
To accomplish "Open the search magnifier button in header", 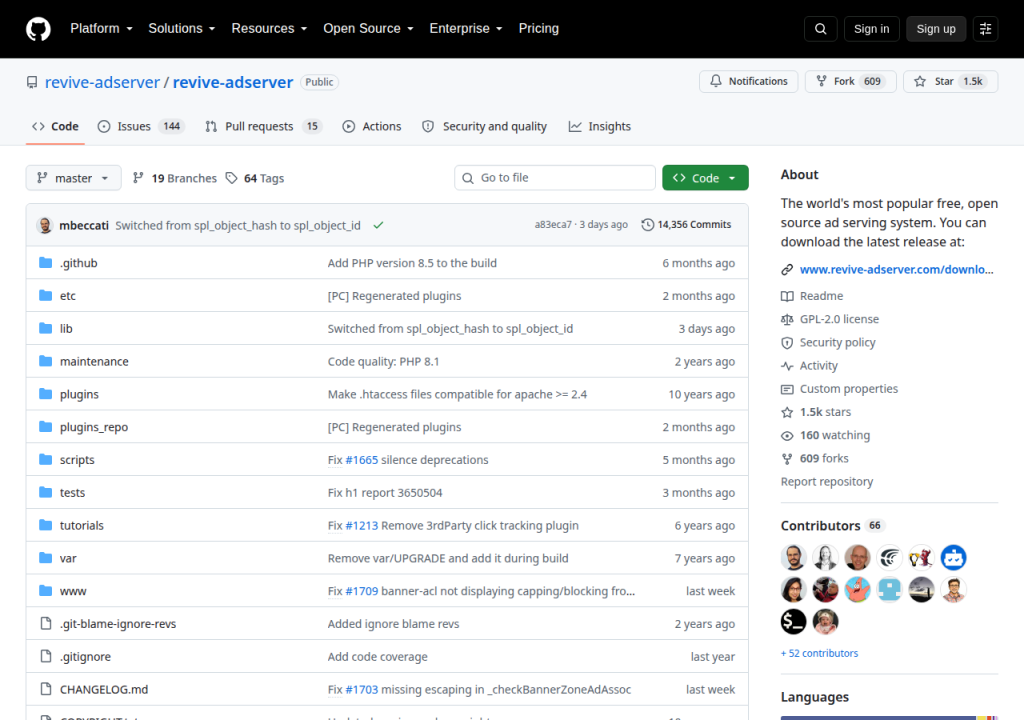I will click(x=820, y=29).
